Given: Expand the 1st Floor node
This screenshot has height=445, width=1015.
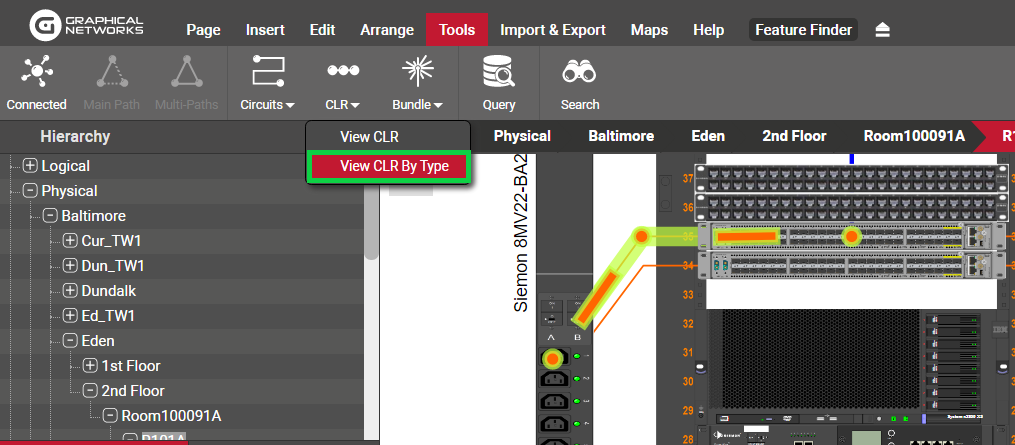Looking at the screenshot, I should pyautogui.click(x=90, y=366).
